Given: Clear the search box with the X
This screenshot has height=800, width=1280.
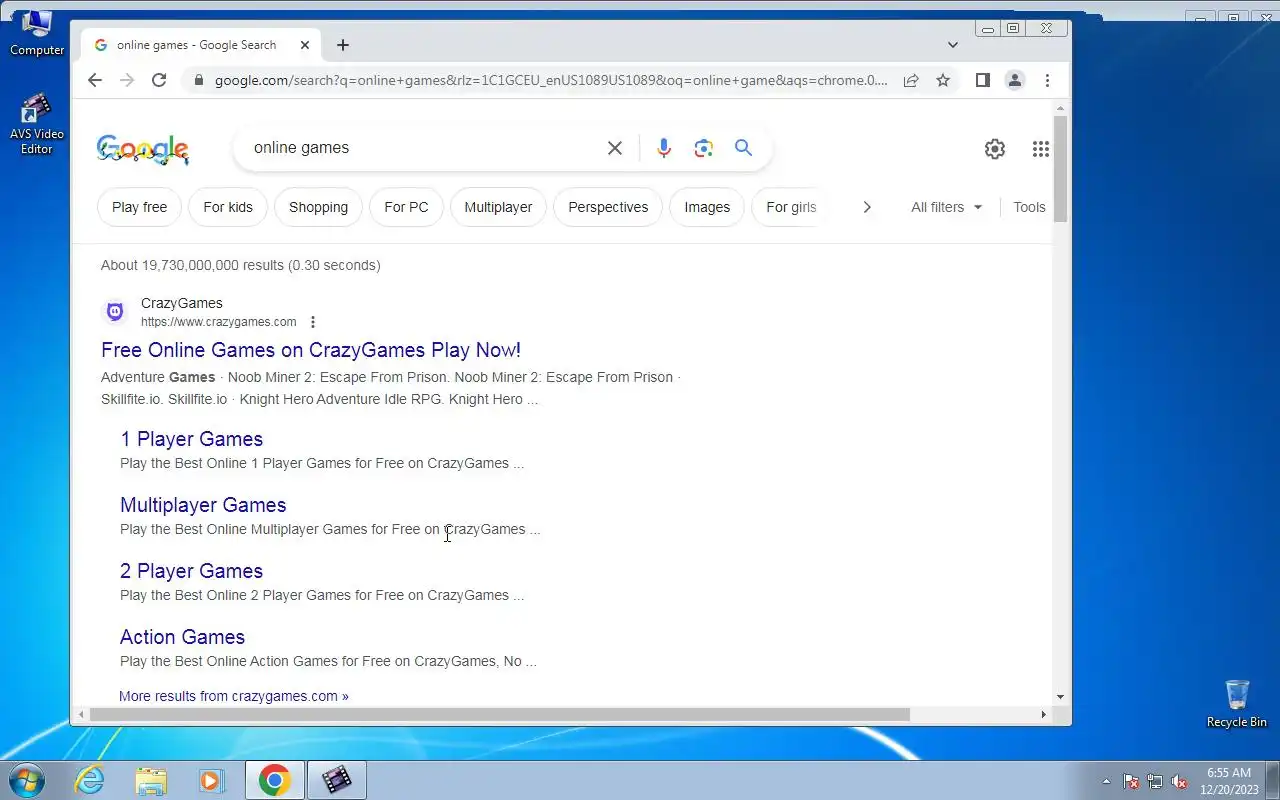Looking at the screenshot, I should [615, 148].
